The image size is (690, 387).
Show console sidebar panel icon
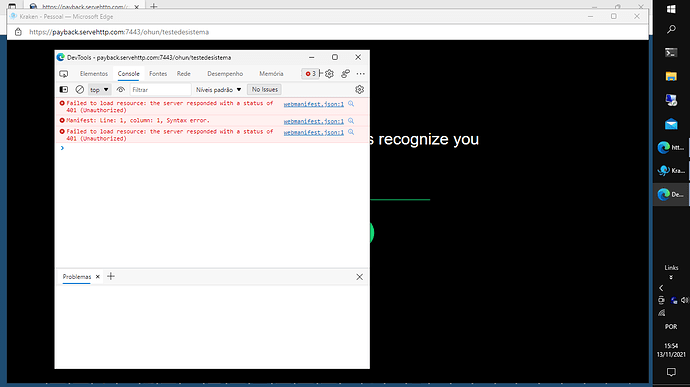click(64, 90)
